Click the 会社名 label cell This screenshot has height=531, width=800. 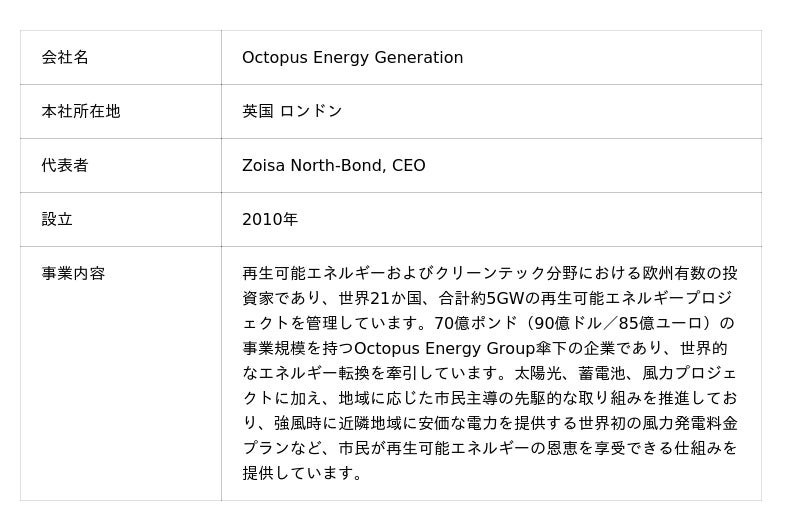click(65, 58)
